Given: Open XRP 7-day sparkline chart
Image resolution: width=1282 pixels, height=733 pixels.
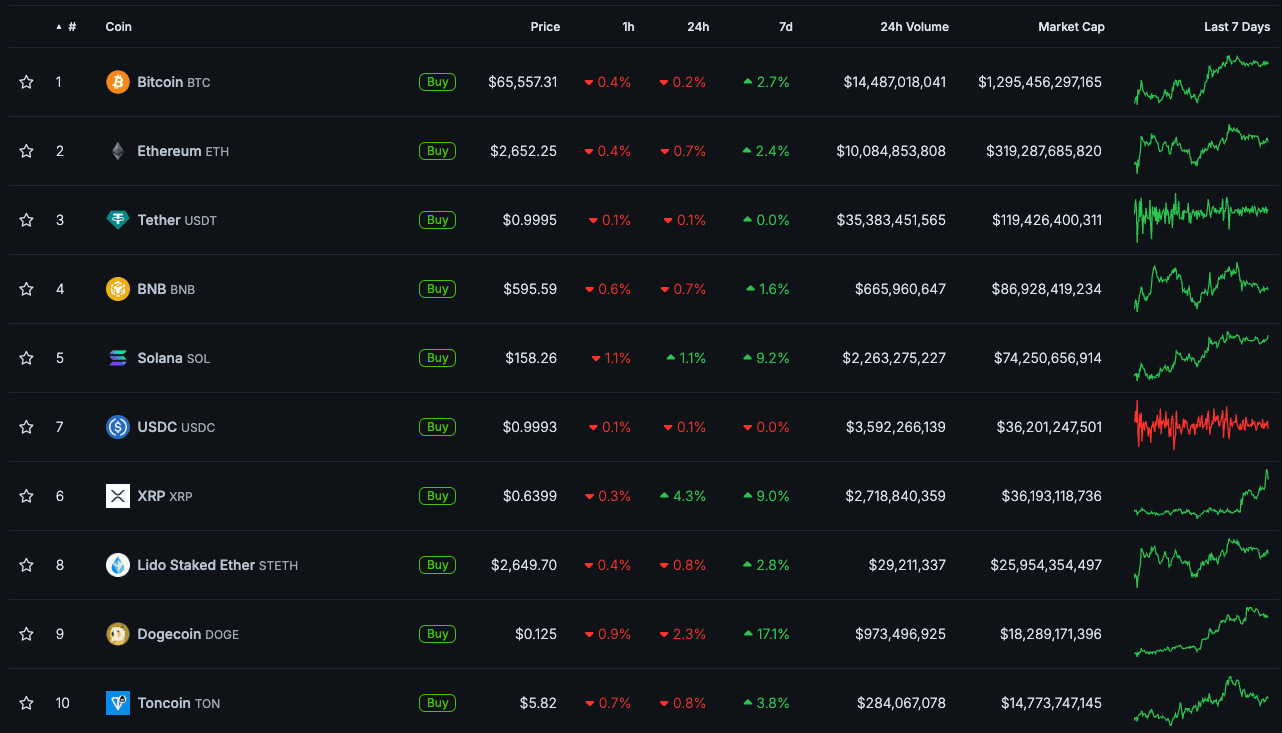Looking at the screenshot, I should (1201, 494).
